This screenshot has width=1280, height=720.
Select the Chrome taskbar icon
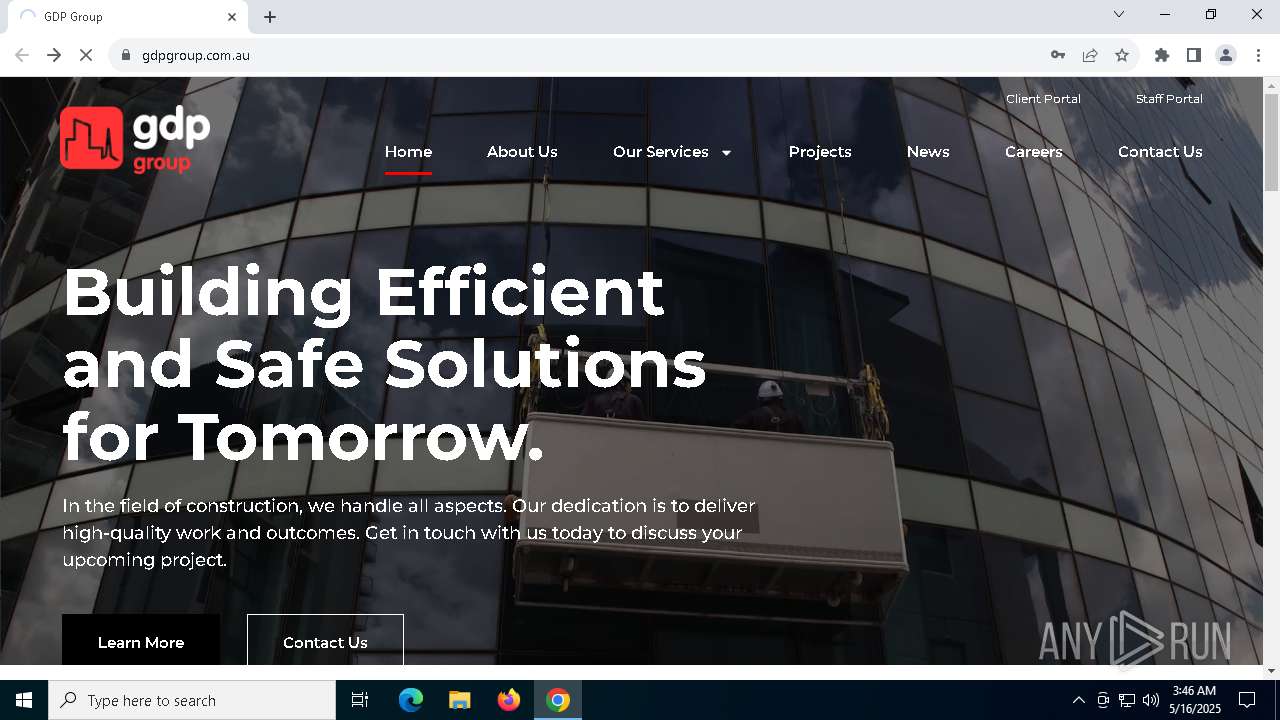(558, 700)
